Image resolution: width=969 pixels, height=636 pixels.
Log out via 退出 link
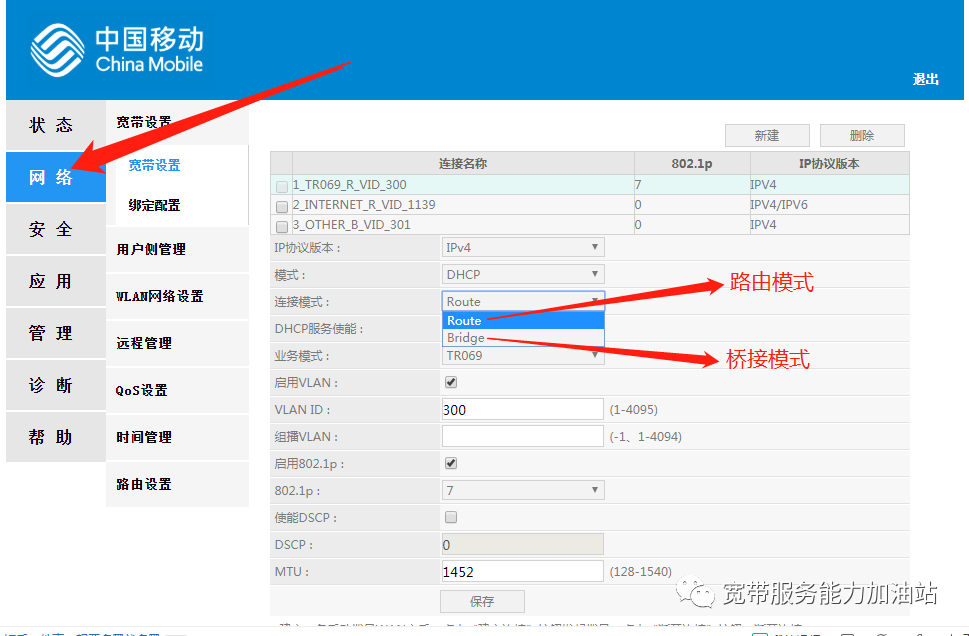[x=925, y=79]
